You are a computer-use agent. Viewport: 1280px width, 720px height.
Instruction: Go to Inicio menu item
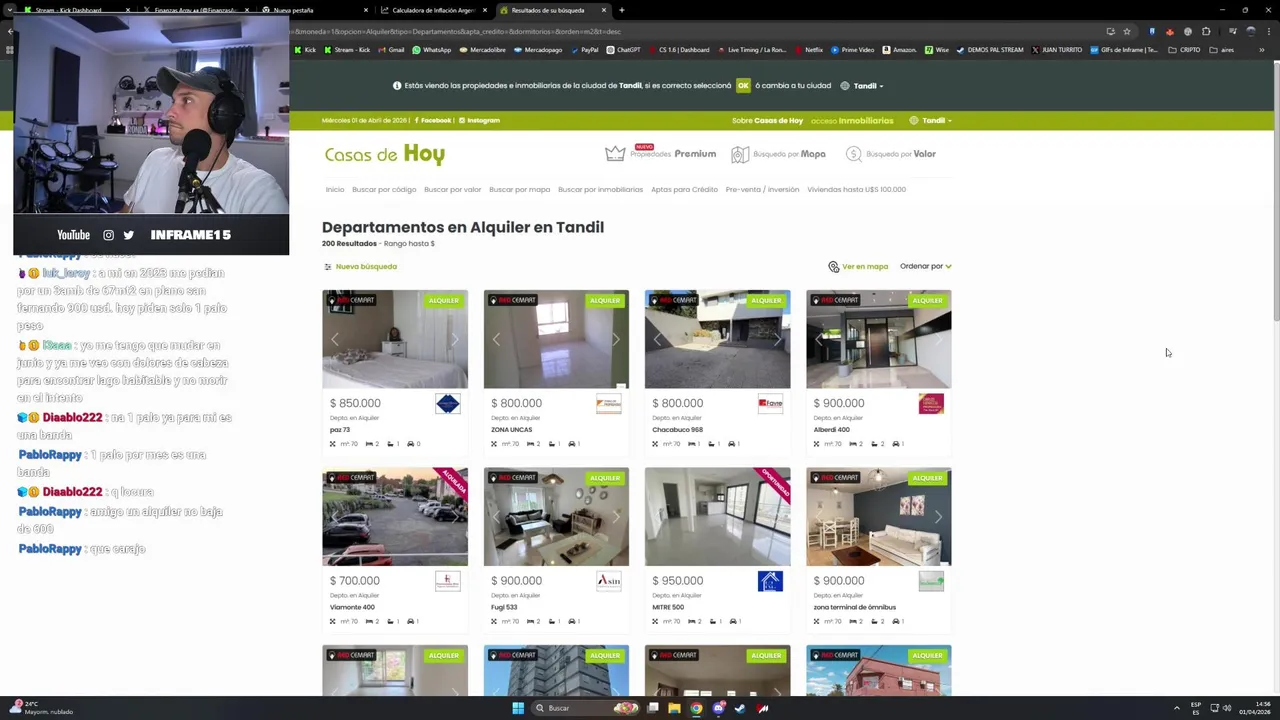(335, 190)
